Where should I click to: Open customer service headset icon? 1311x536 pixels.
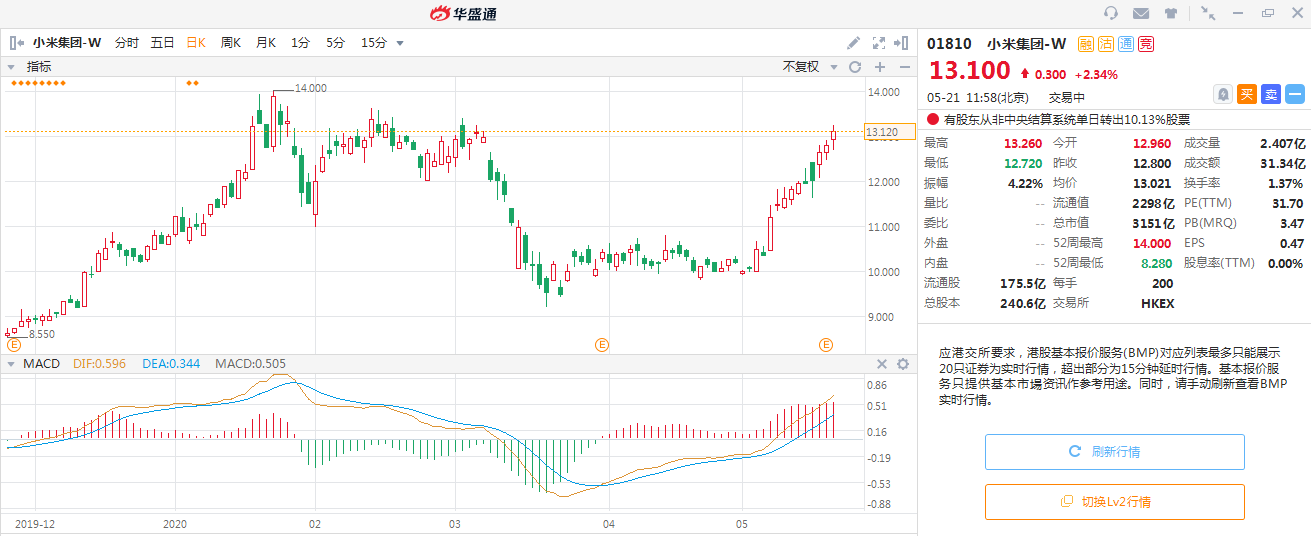tap(1111, 13)
